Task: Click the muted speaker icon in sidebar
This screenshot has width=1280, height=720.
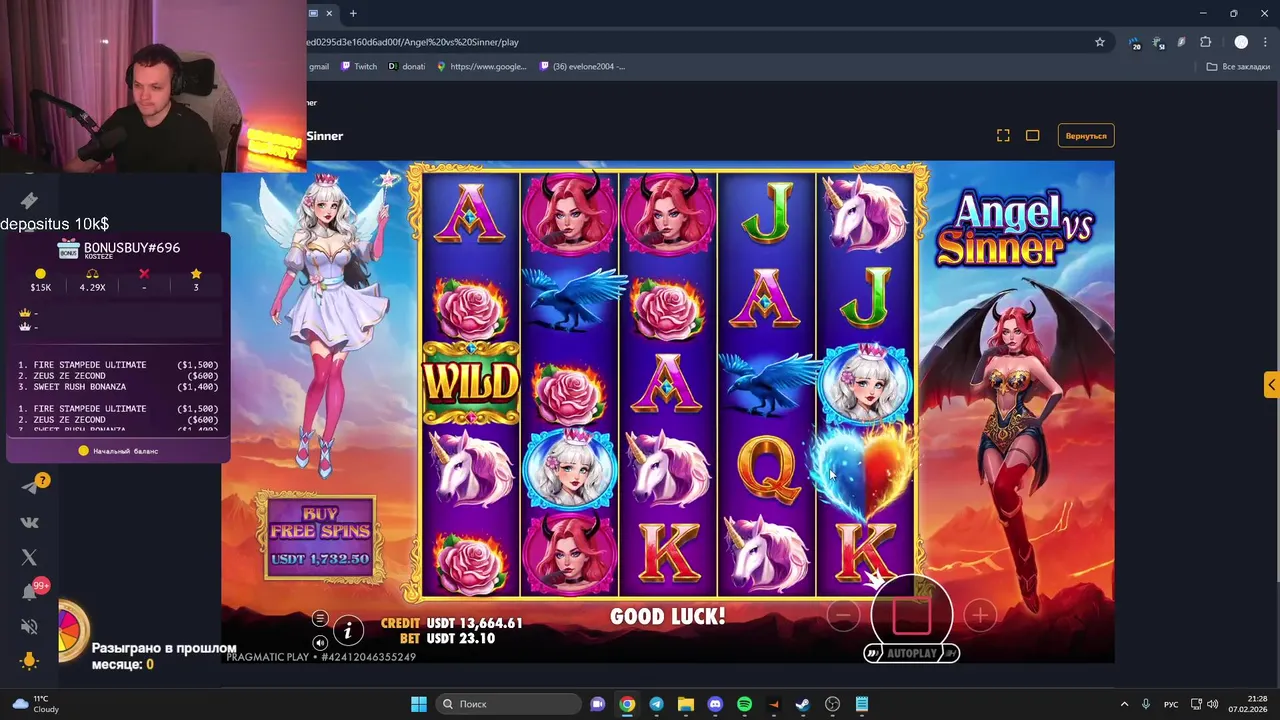Action: [x=30, y=627]
